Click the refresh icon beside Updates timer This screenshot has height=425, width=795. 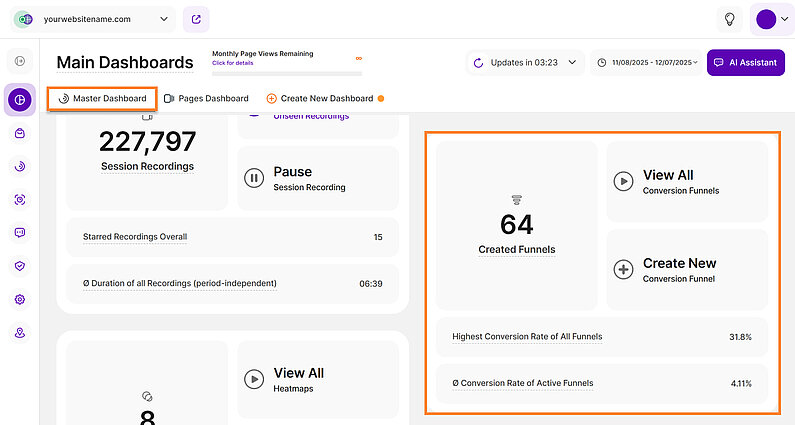(479, 62)
